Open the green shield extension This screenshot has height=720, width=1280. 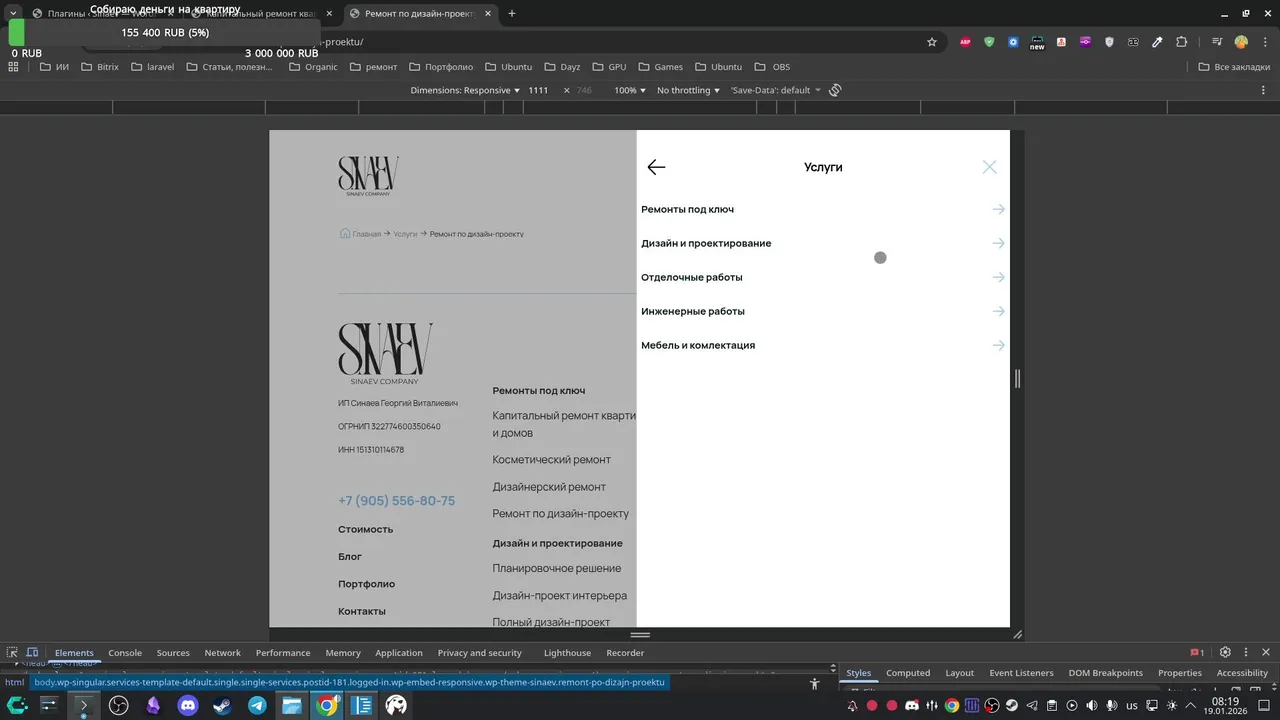[989, 42]
